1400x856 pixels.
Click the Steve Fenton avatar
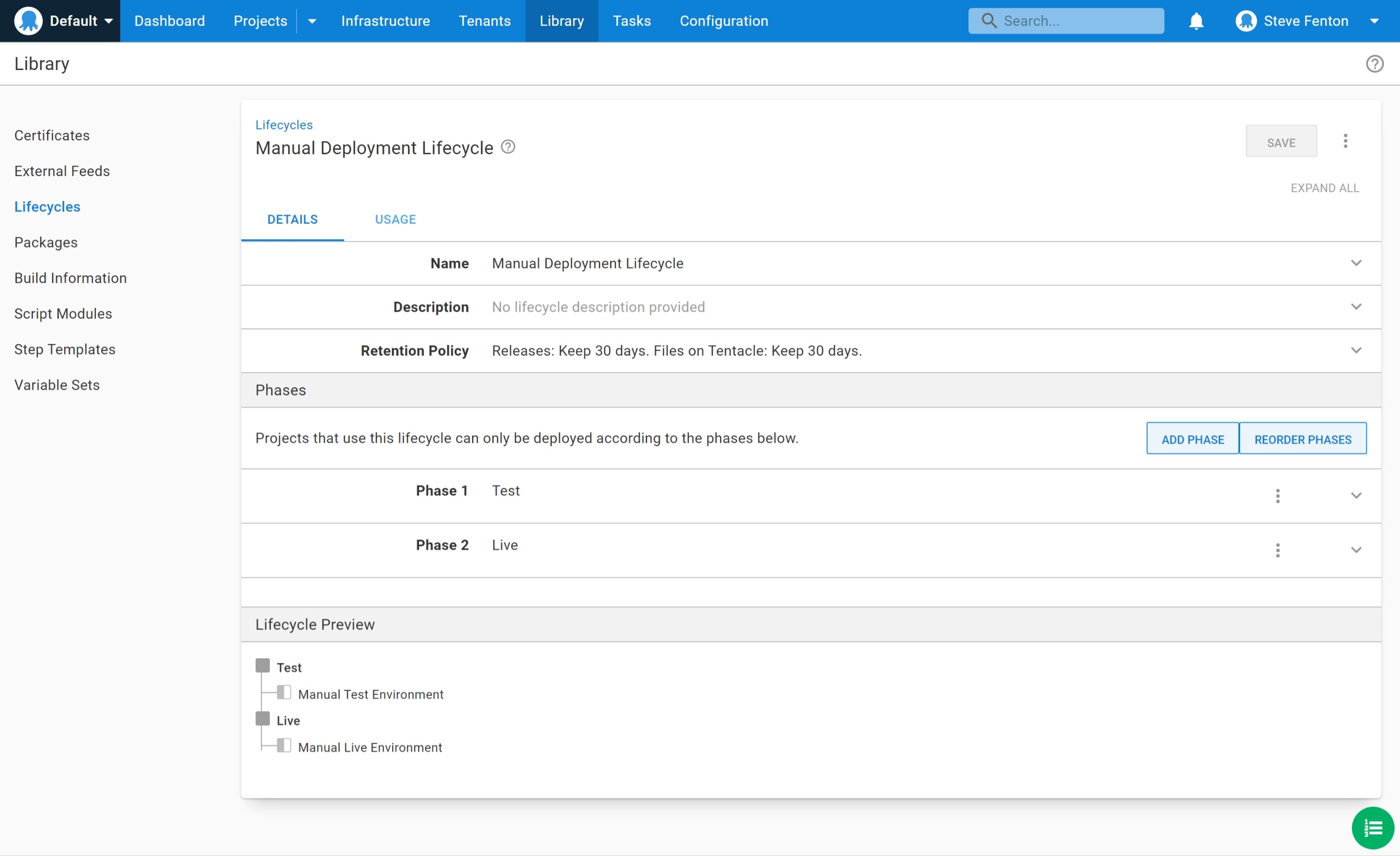(1245, 20)
